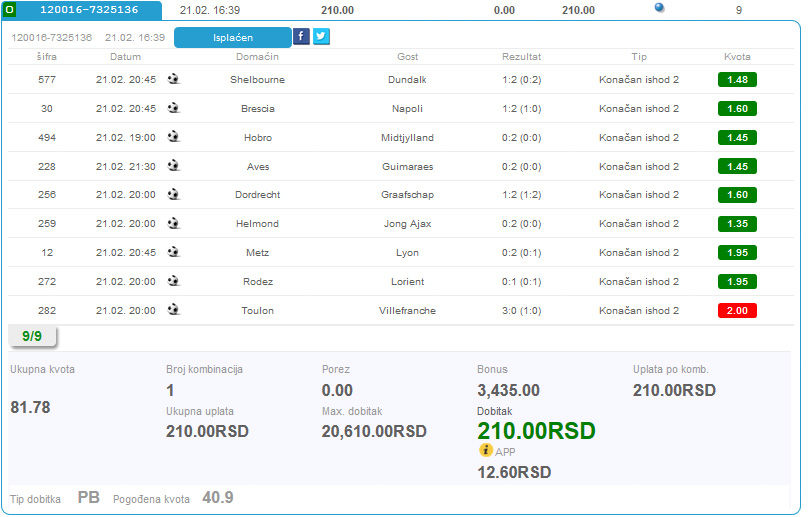
Task: Click the 1.35 odds badge for Jong Ajax
Action: click(737, 224)
